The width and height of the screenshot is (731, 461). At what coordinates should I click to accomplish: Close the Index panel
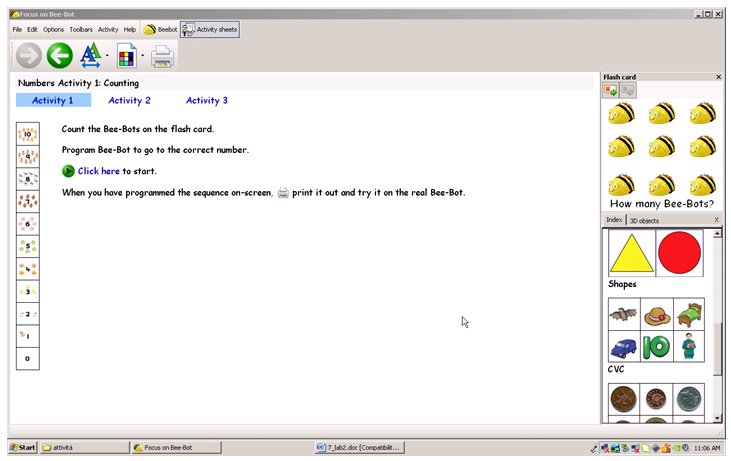[x=717, y=220]
